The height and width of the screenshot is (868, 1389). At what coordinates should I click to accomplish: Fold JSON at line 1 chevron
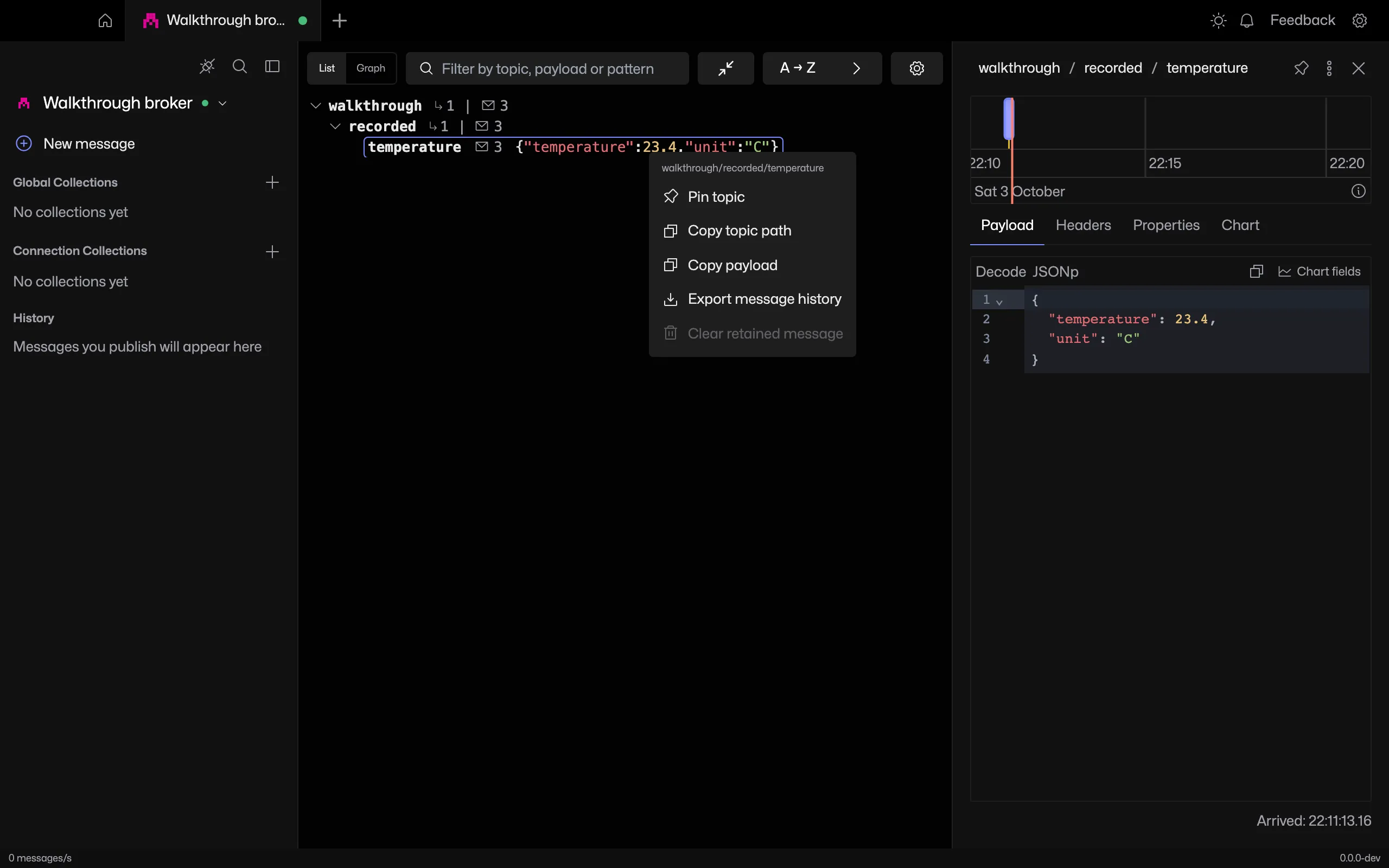(x=999, y=302)
